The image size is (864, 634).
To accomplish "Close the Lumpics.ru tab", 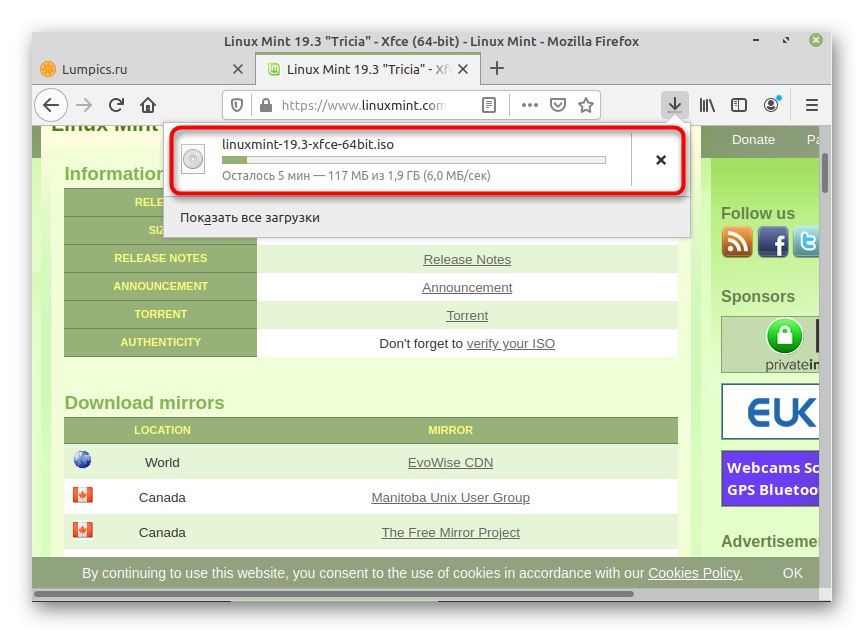I will [x=238, y=69].
